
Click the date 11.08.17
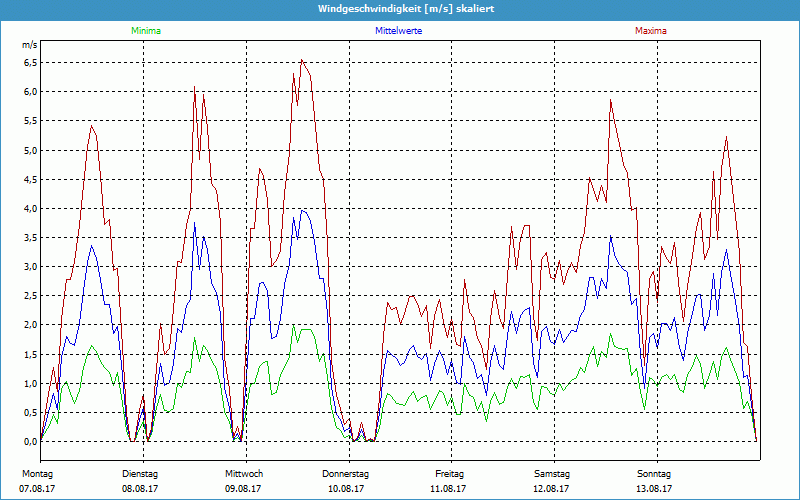coord(448,489)
